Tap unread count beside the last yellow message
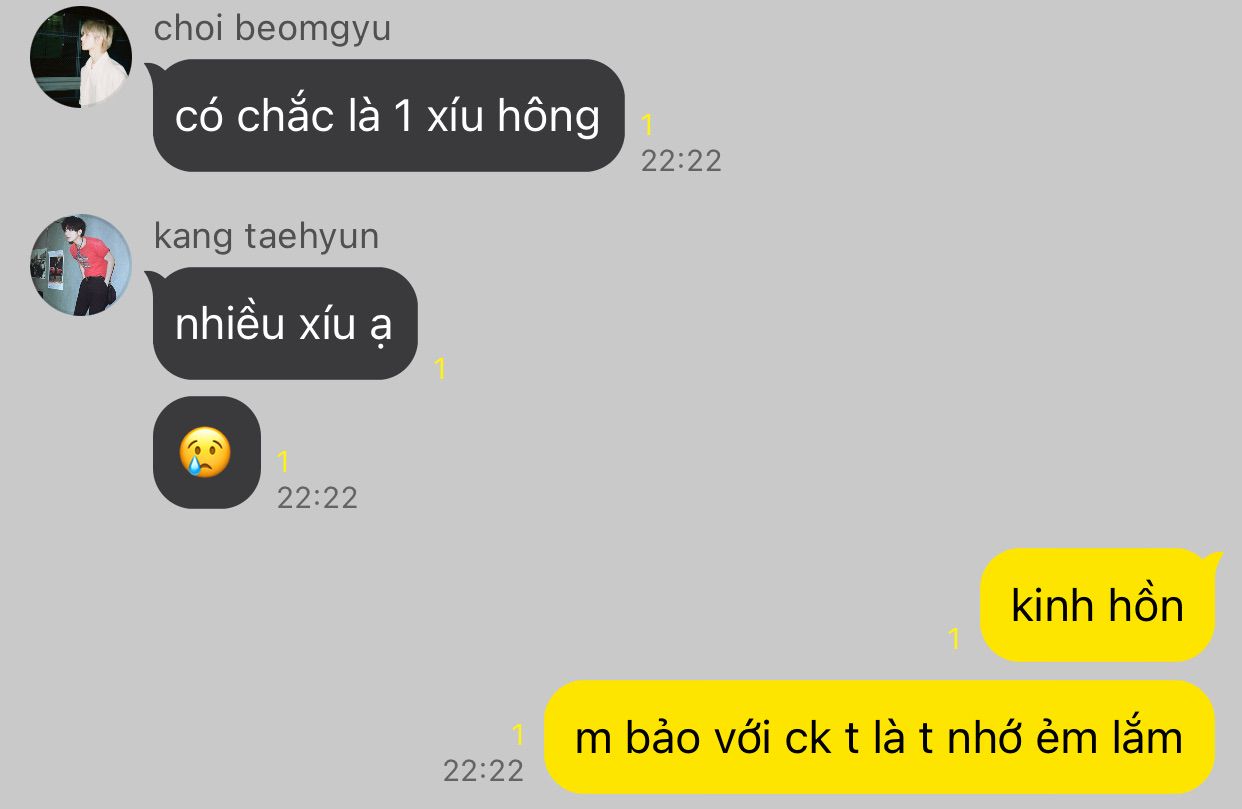This screenshot has height=809, width=1242. [x=517, y=736]
